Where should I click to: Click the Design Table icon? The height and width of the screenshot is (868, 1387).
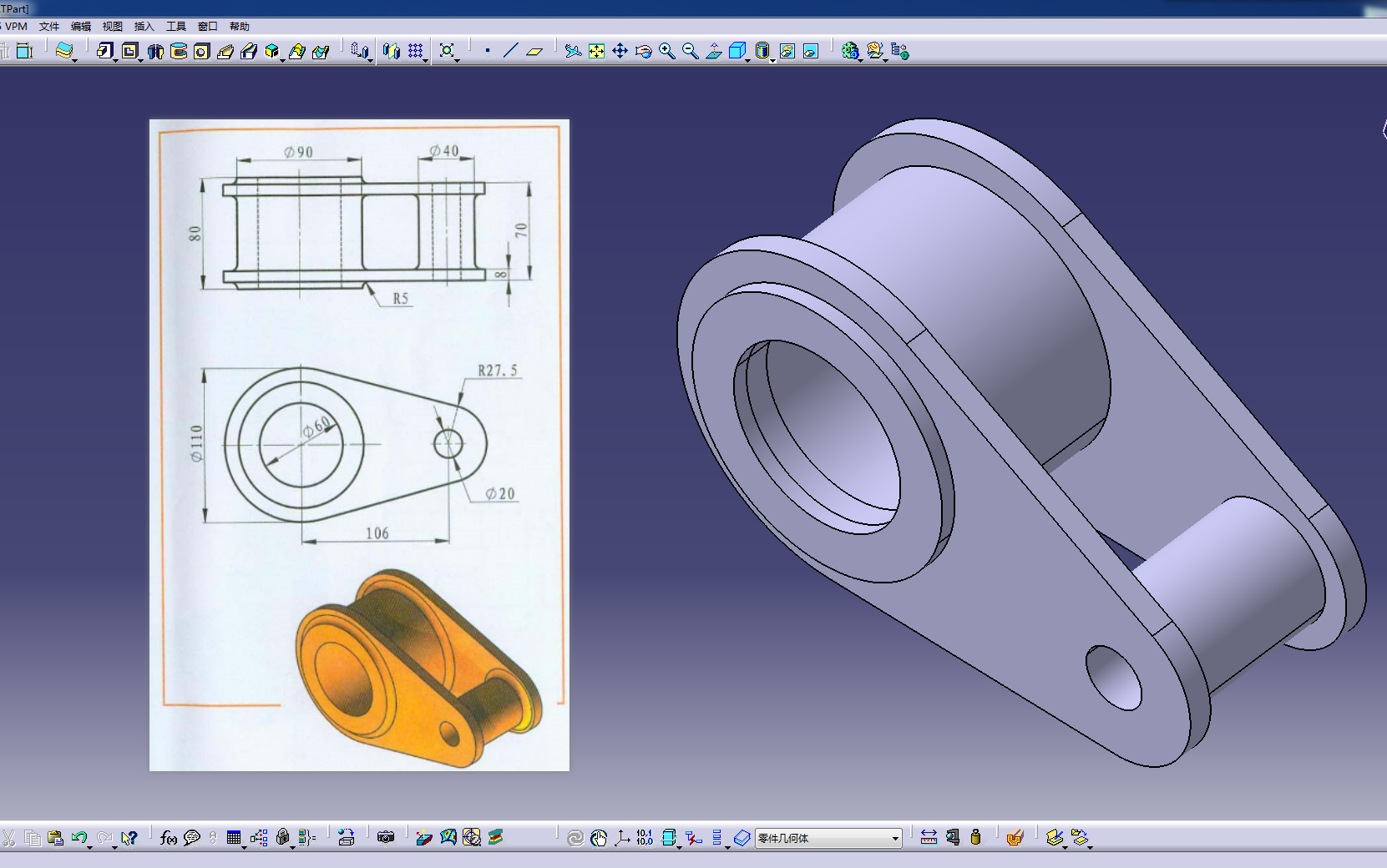coord(234,837)
